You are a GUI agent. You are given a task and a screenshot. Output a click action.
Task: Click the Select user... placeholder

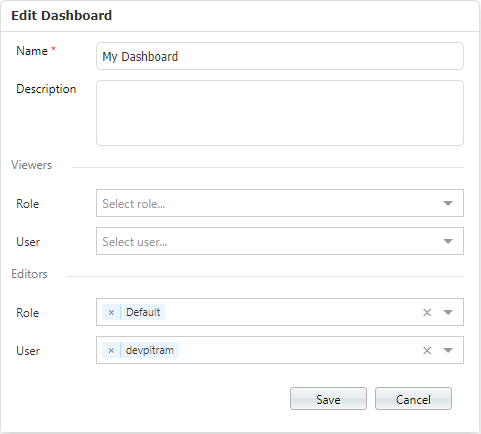135,242
